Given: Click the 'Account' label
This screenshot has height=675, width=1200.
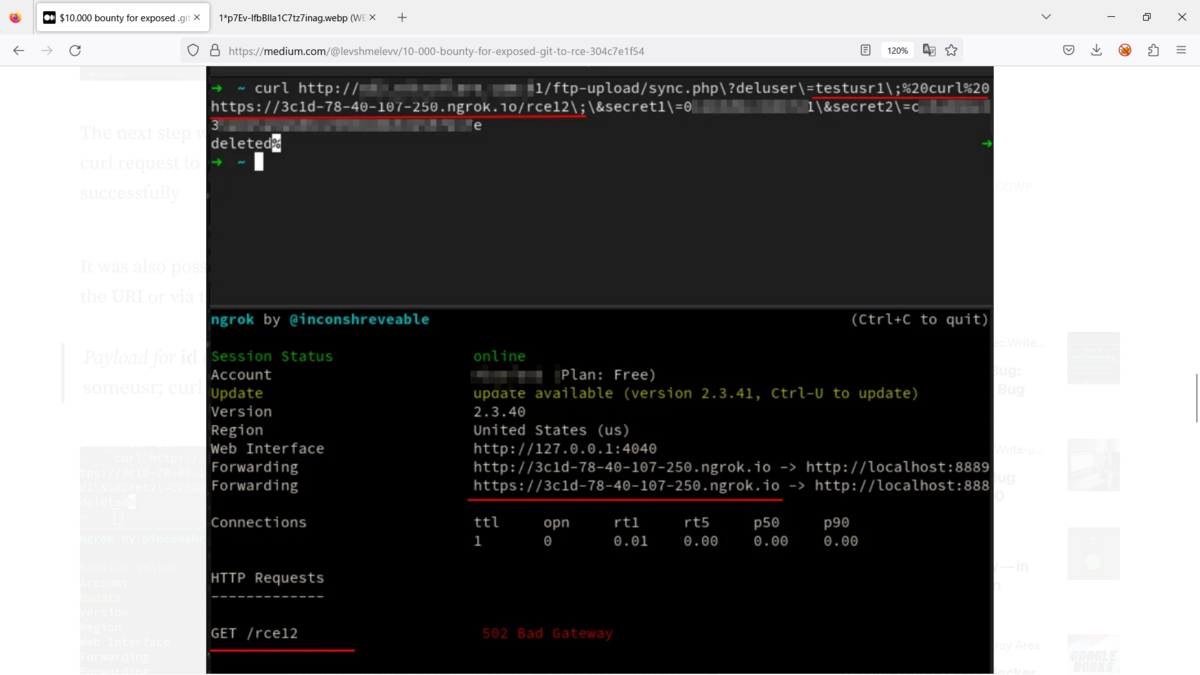Looking at the screenshot, I should pyautogui.click(x=241, y=375).
